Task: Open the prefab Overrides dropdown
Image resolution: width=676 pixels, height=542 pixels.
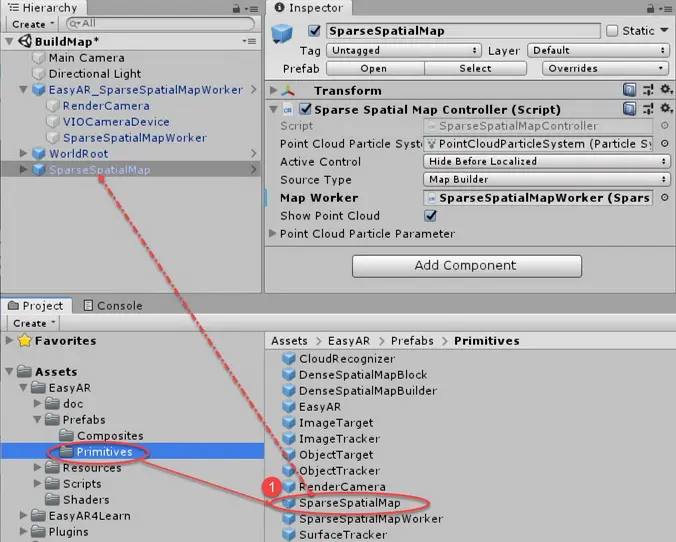Action: pos(605,68)
